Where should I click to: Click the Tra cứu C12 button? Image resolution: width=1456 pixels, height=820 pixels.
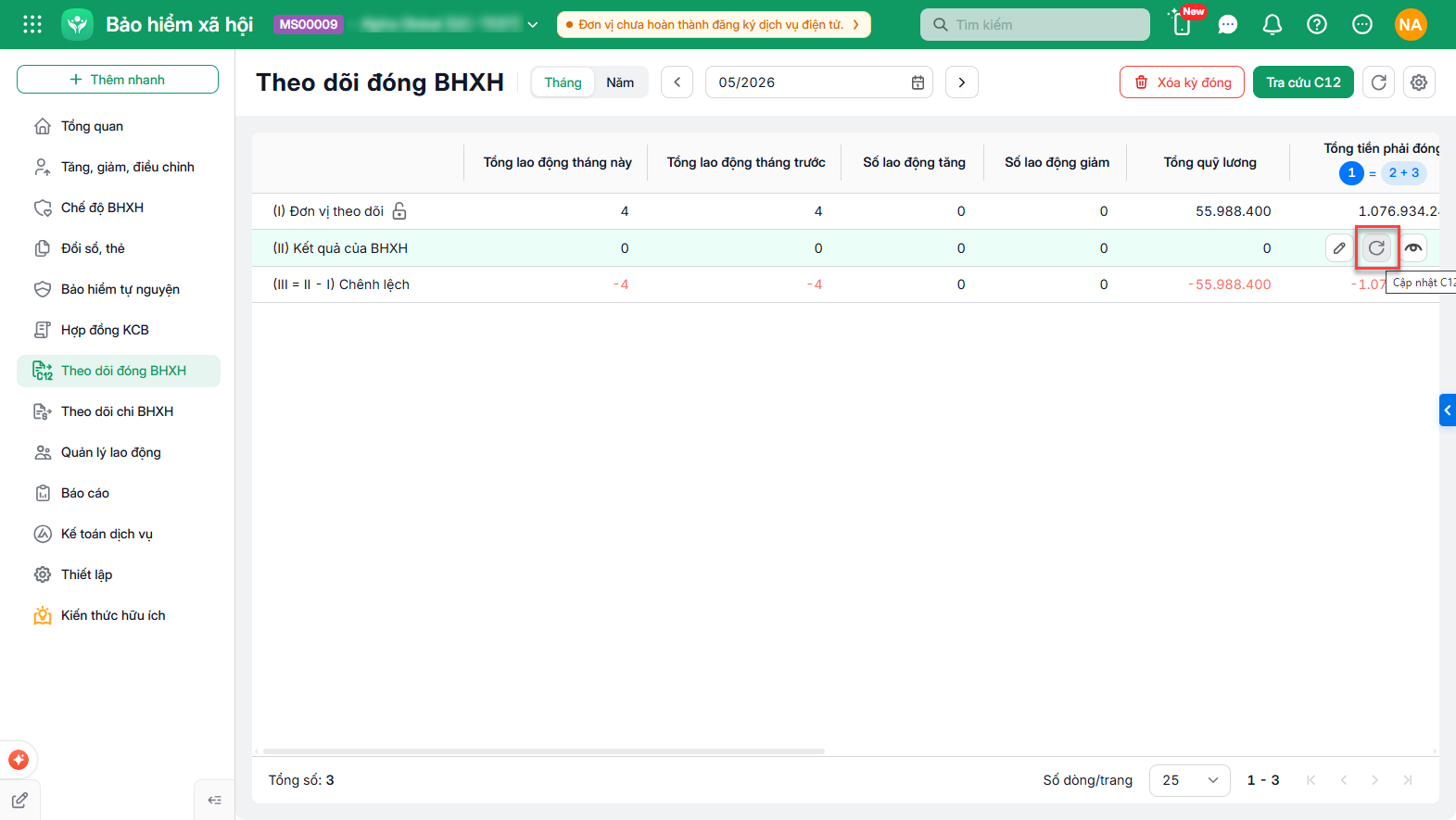point(1303,82)
